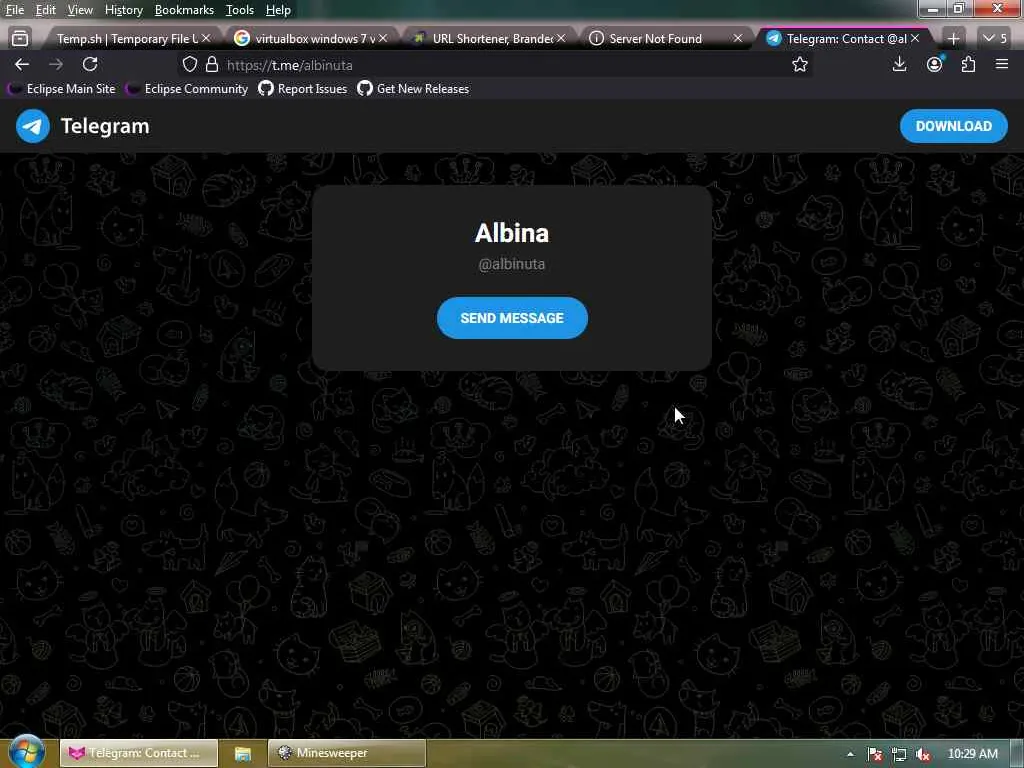Close the Telegram Contact tab
Image resolution: width=1024 pixels, height=768 pixels.
pos(915,39)
